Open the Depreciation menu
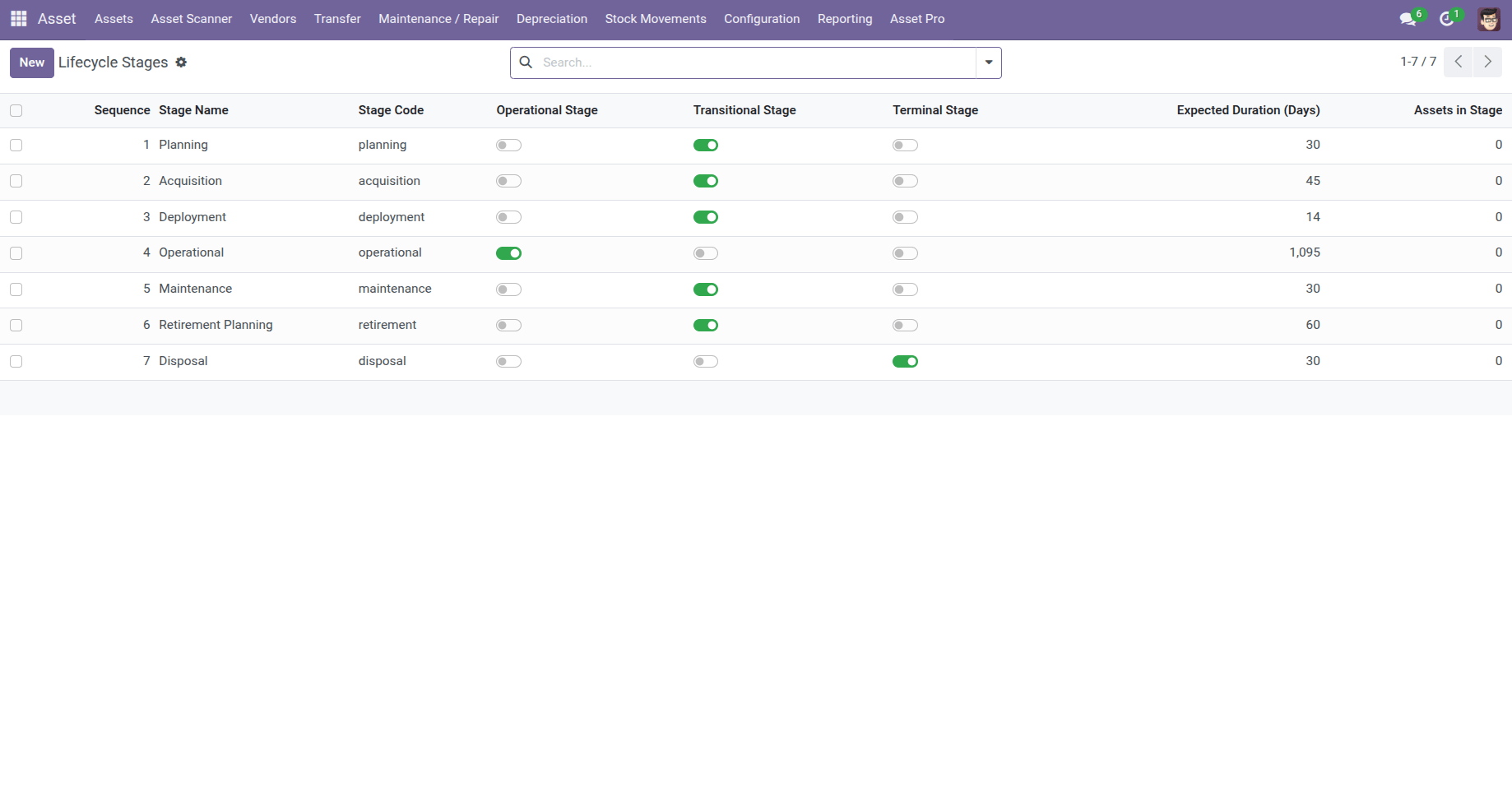 (x=552, y=19)
